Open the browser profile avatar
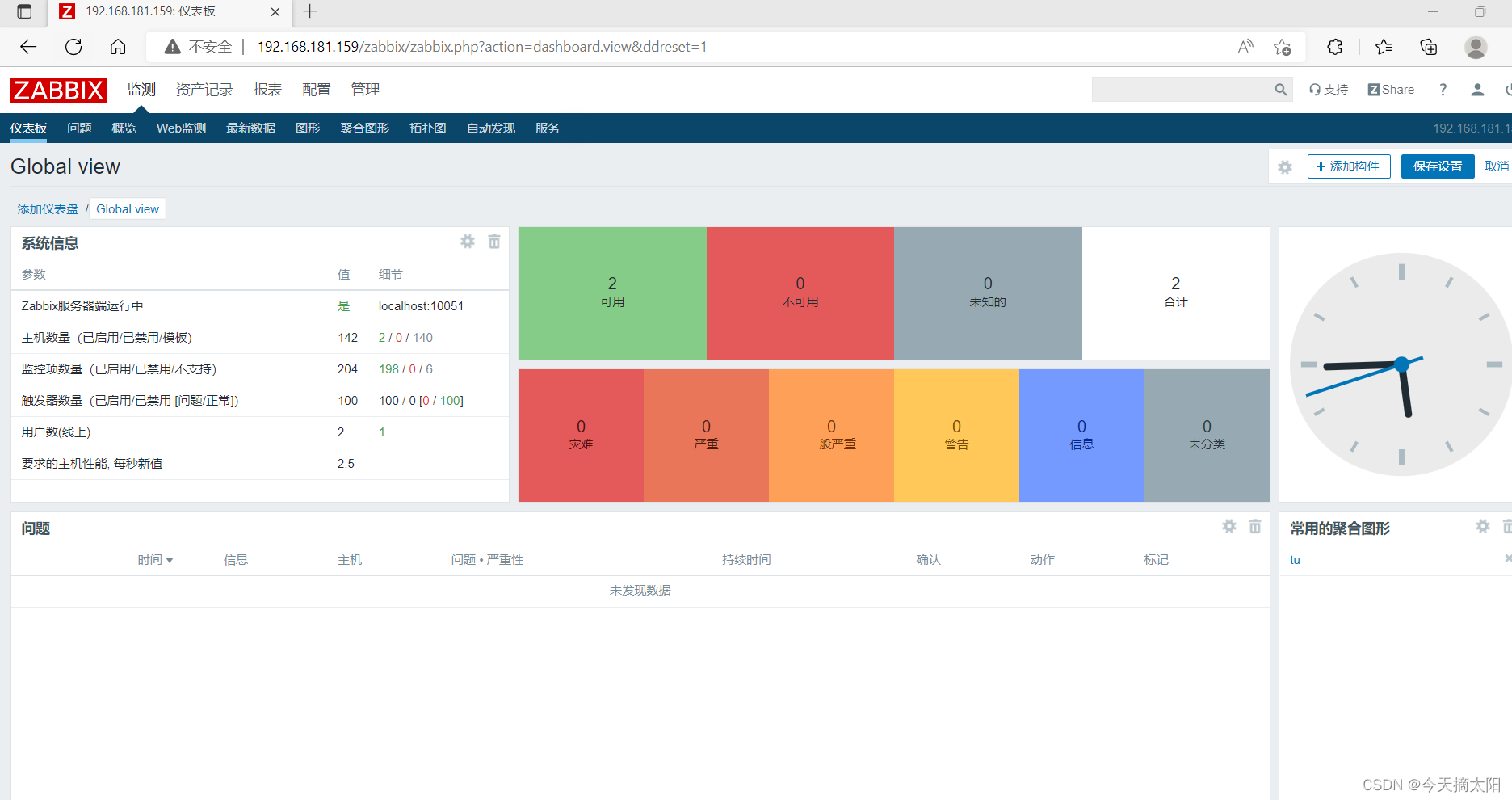1512x800 pixels. [1476, 47]
